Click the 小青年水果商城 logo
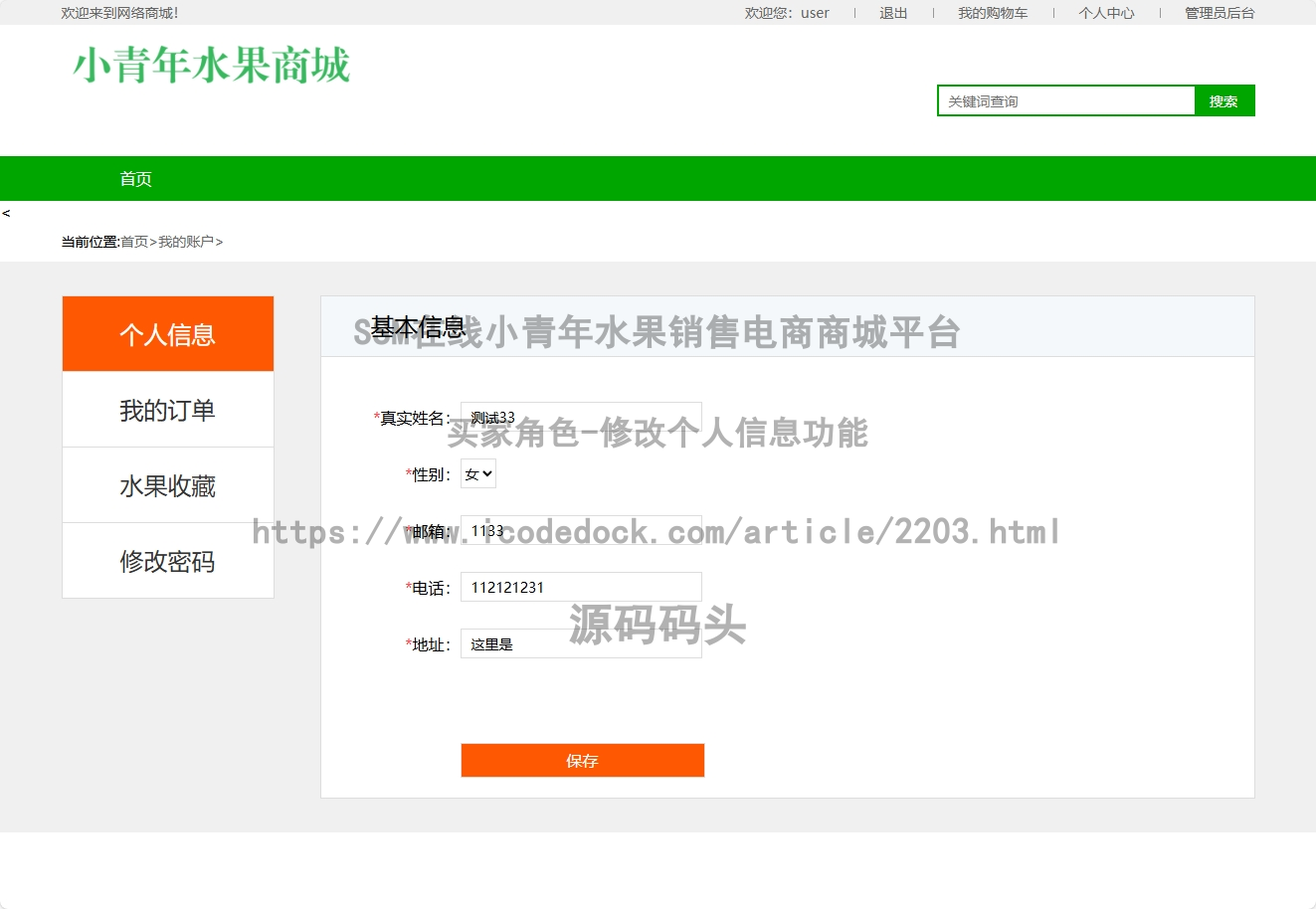 click(212, 66)
